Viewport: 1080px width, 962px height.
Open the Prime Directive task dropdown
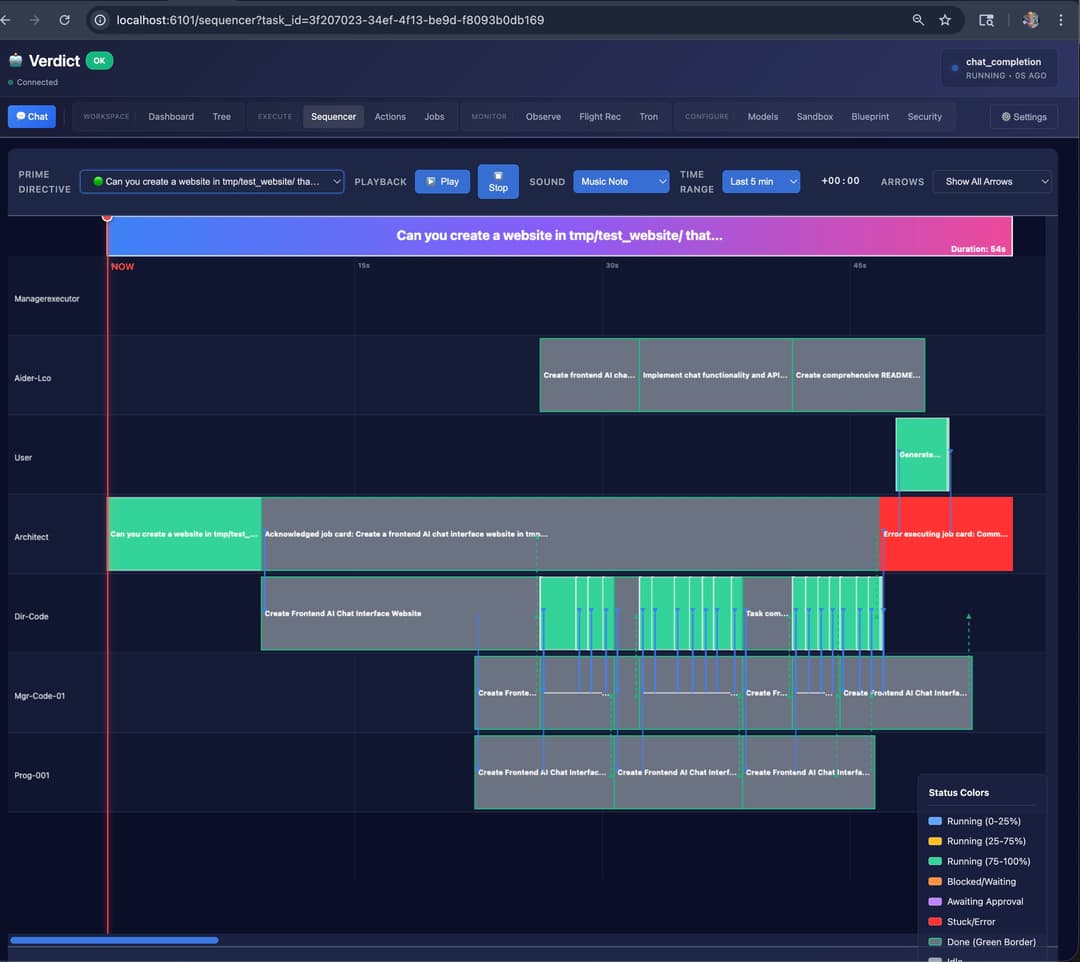pyautogui.click(x=211, y=181)
